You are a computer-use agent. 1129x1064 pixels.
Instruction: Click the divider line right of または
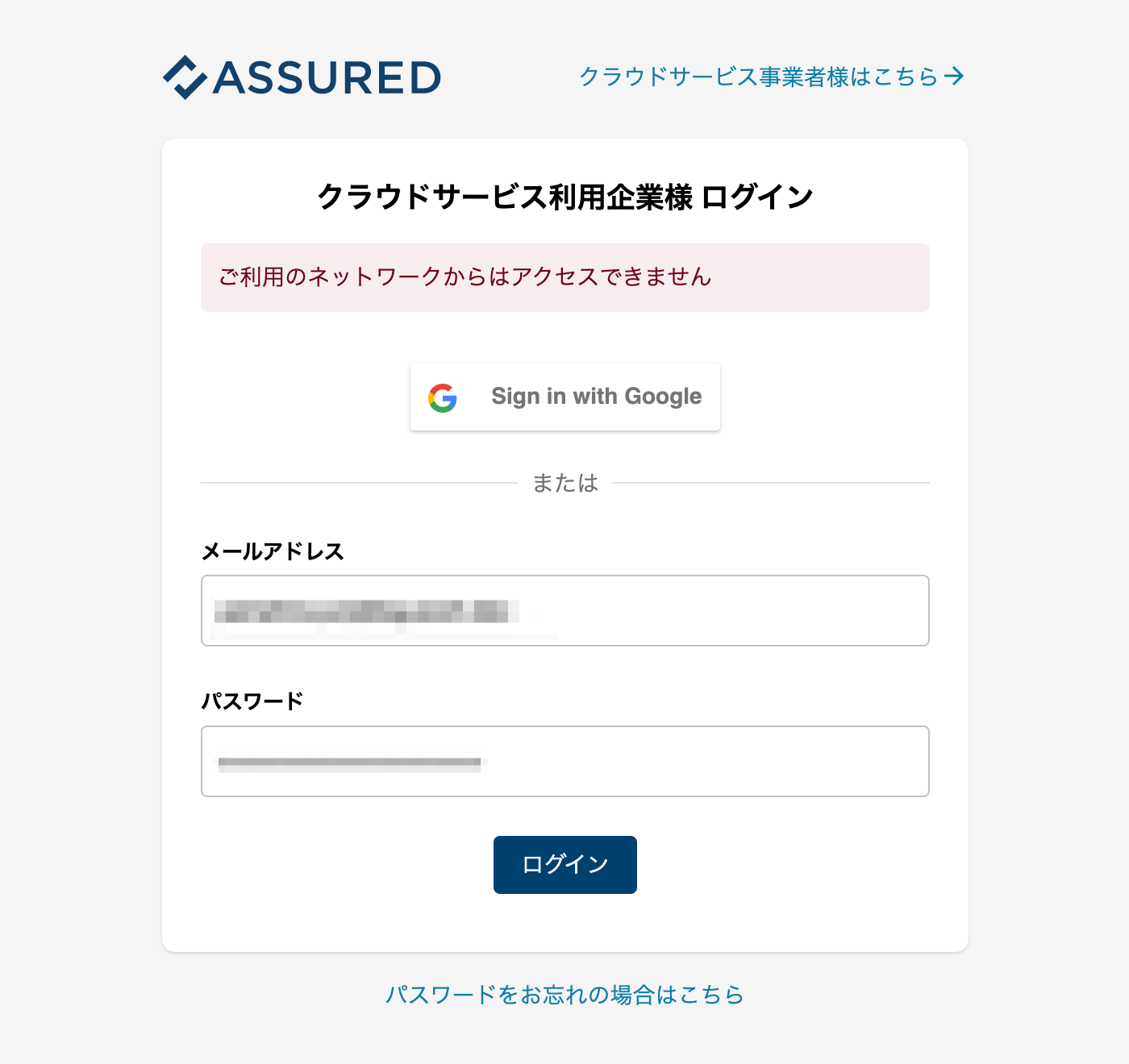pyautogui.click(x=771, y=483)
